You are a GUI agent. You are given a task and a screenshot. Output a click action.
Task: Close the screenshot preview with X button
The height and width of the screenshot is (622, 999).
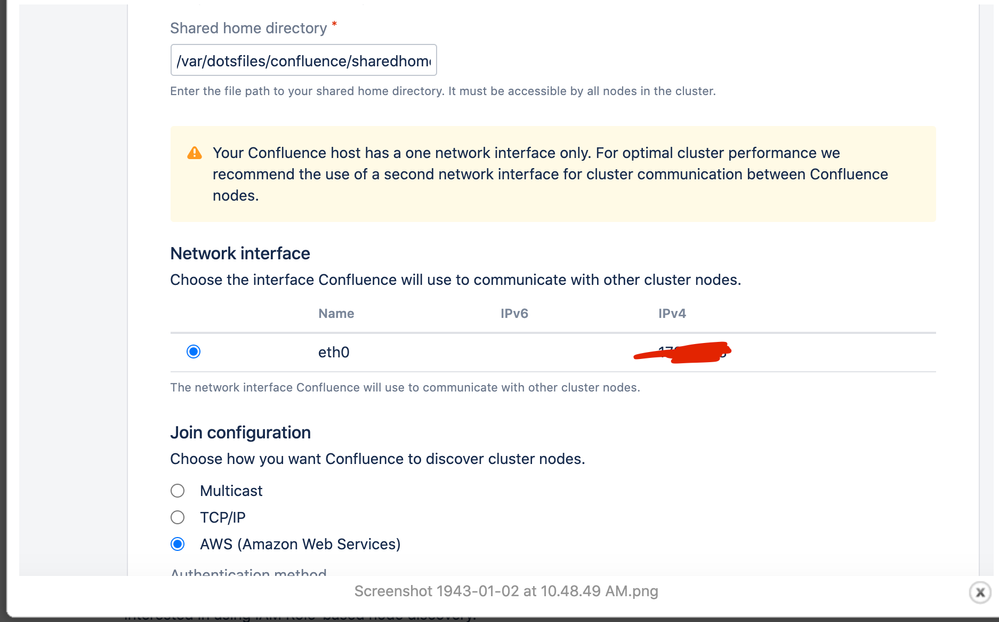[x=980, y=592]
